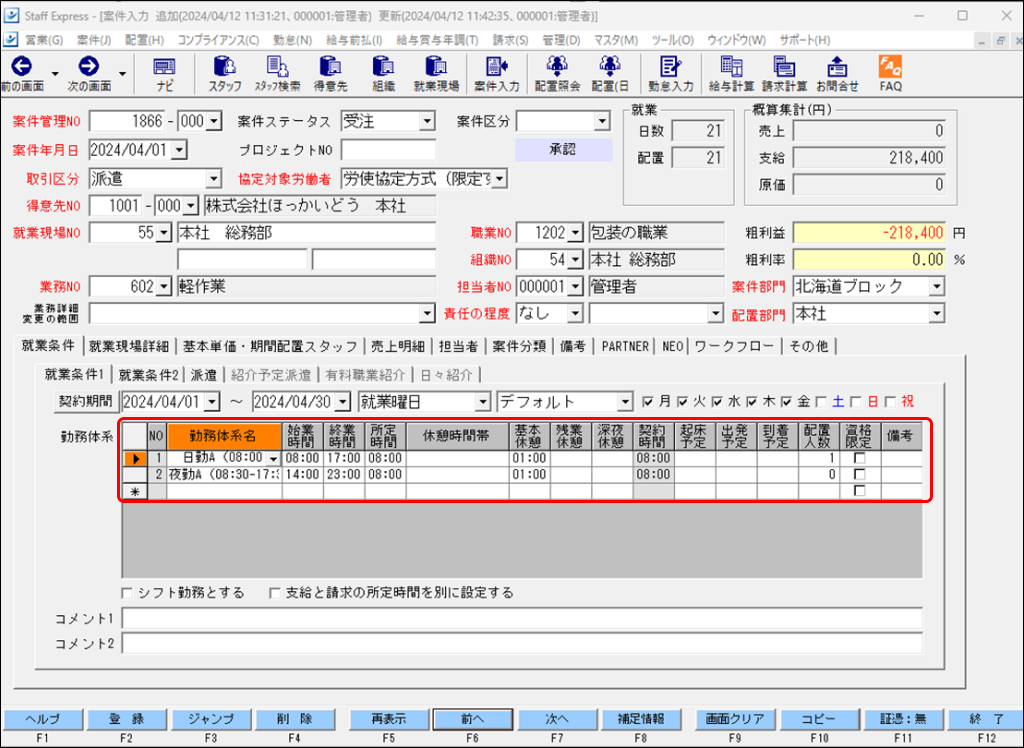
Task: Open the 案件区分 dropdown
Action: click(x=601, y=121)
